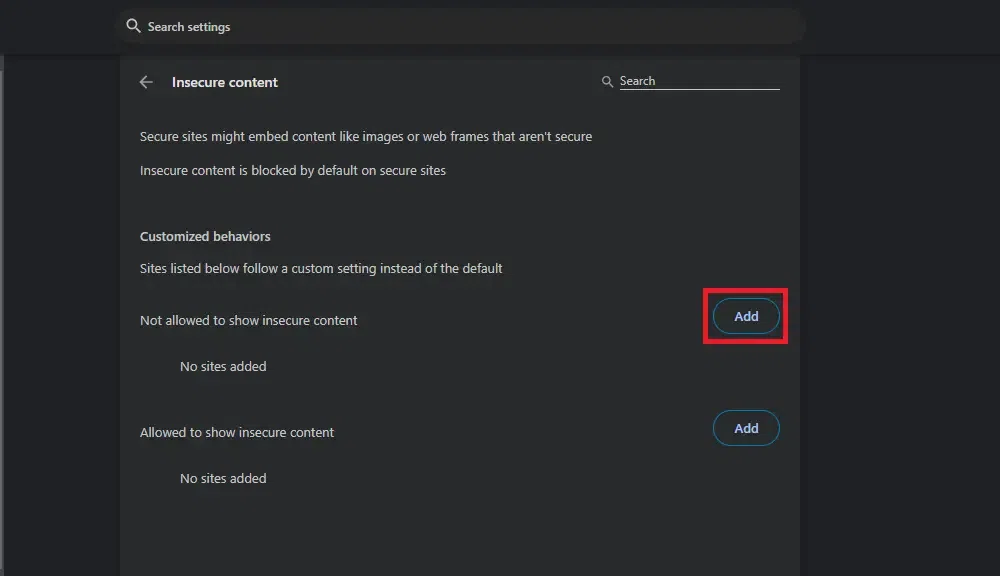The width and height of the screenshot is (1000, 576).
Task: Click 'No sites added' under the Not allowed section
Action: click(223, 367)
